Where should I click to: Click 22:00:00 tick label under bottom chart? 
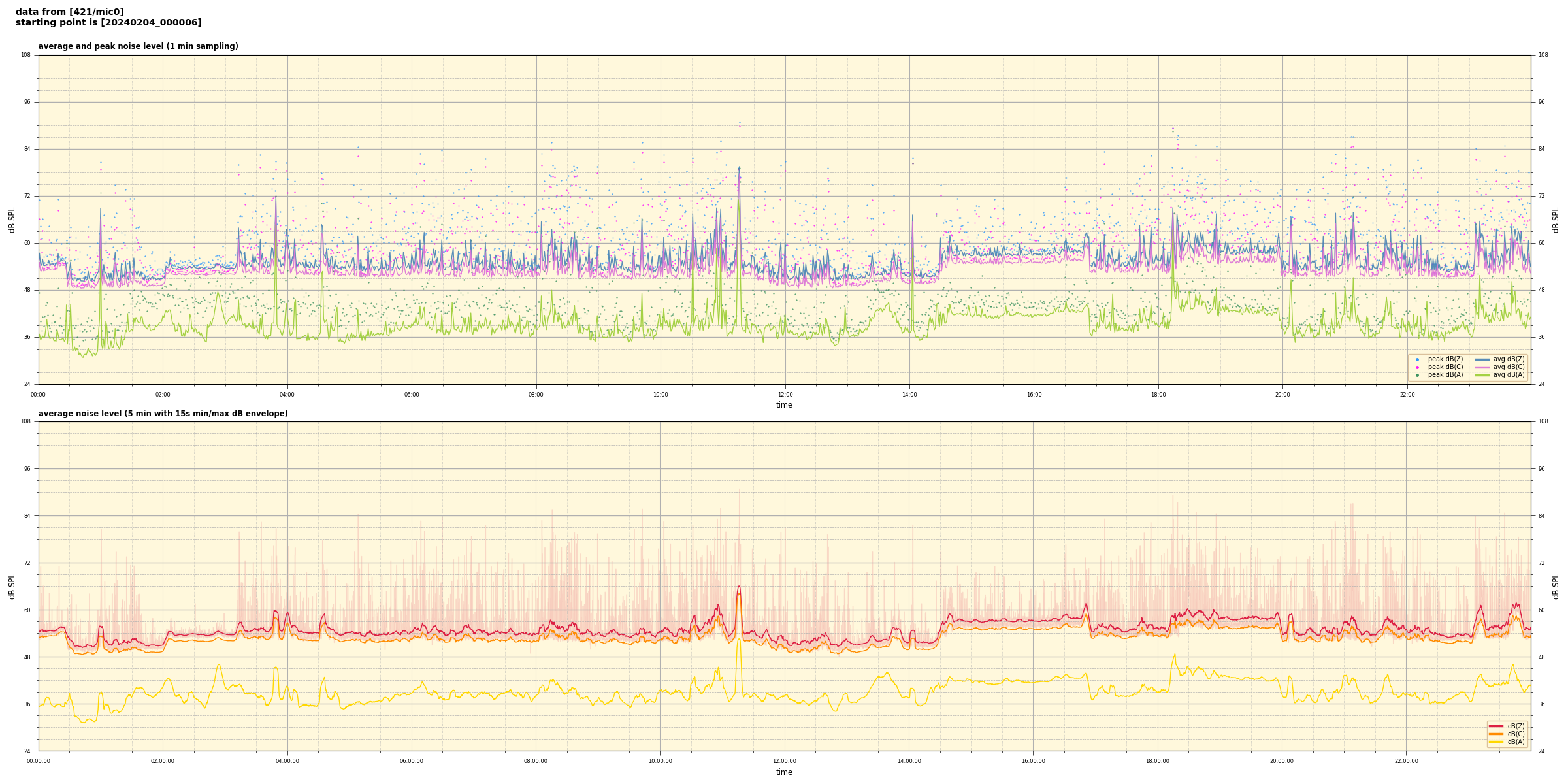[x=1407, y=761]
